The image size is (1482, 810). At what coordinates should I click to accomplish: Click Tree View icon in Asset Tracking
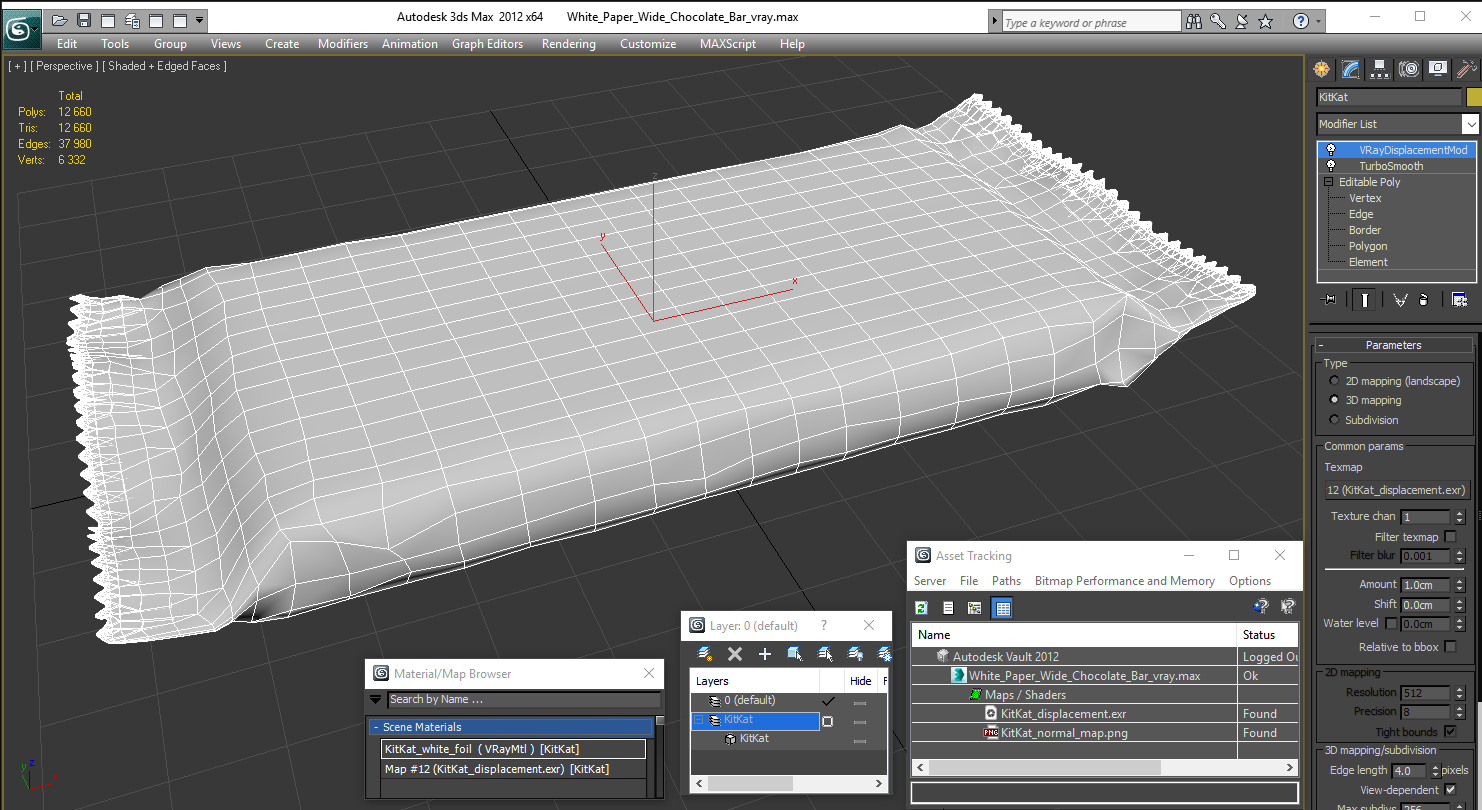pyautogui.click(x=974, y=607)
